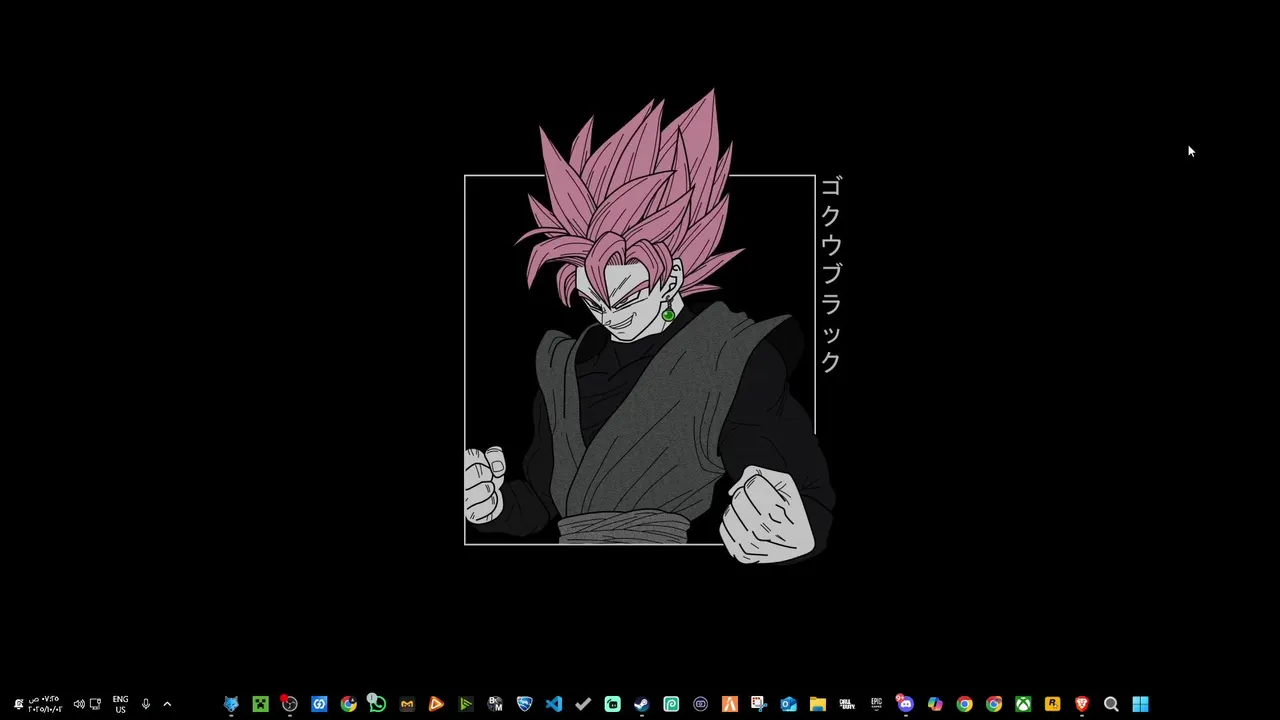Open Rockstar Games Launcher
Viewport: 1280px width, 720px height.
click(1052, 704)
